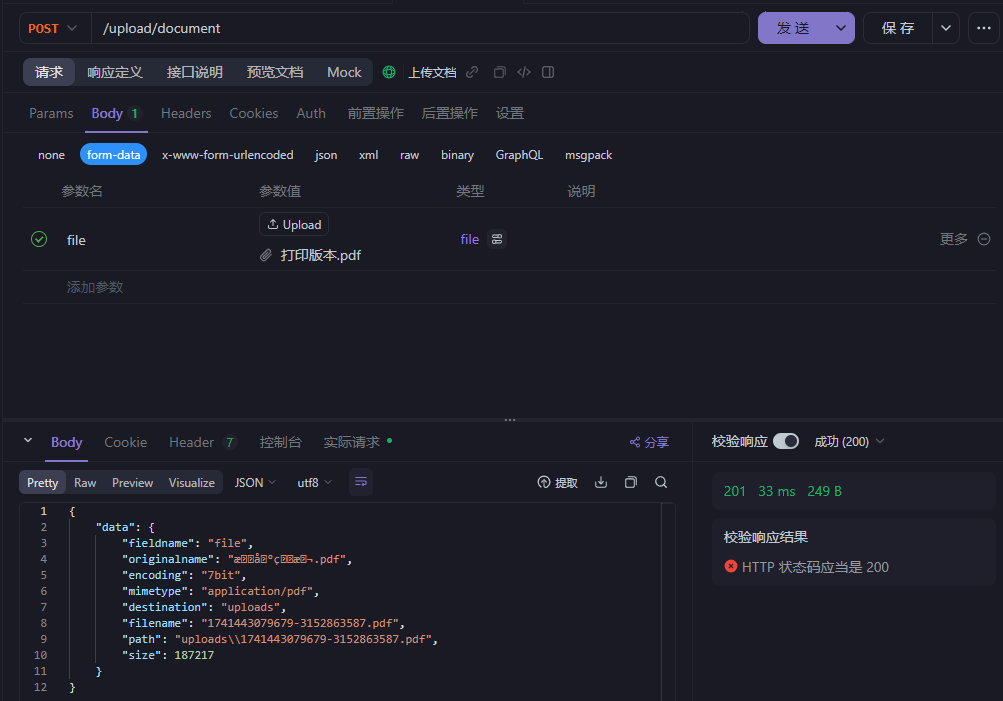Select the form-data body type

point(113,155)
